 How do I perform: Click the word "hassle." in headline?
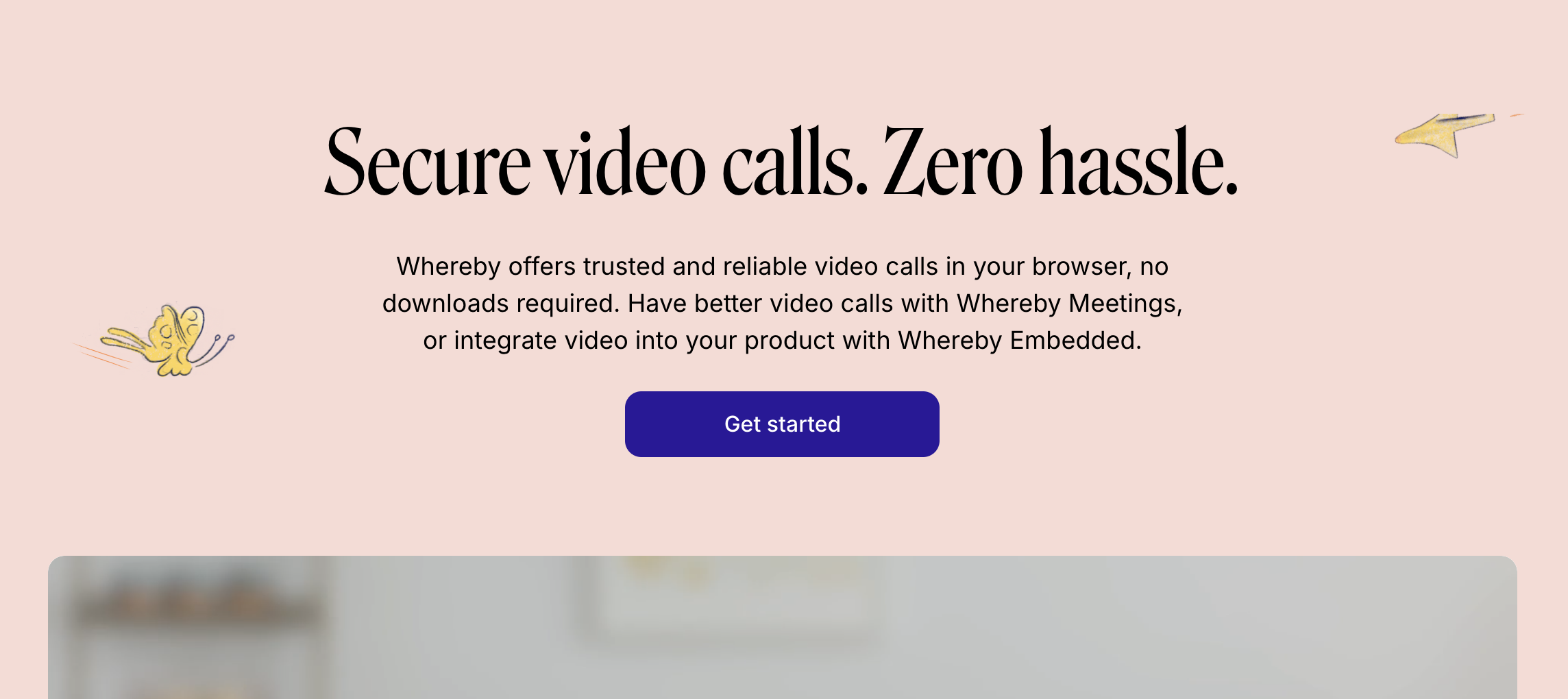pos(1139,163)
